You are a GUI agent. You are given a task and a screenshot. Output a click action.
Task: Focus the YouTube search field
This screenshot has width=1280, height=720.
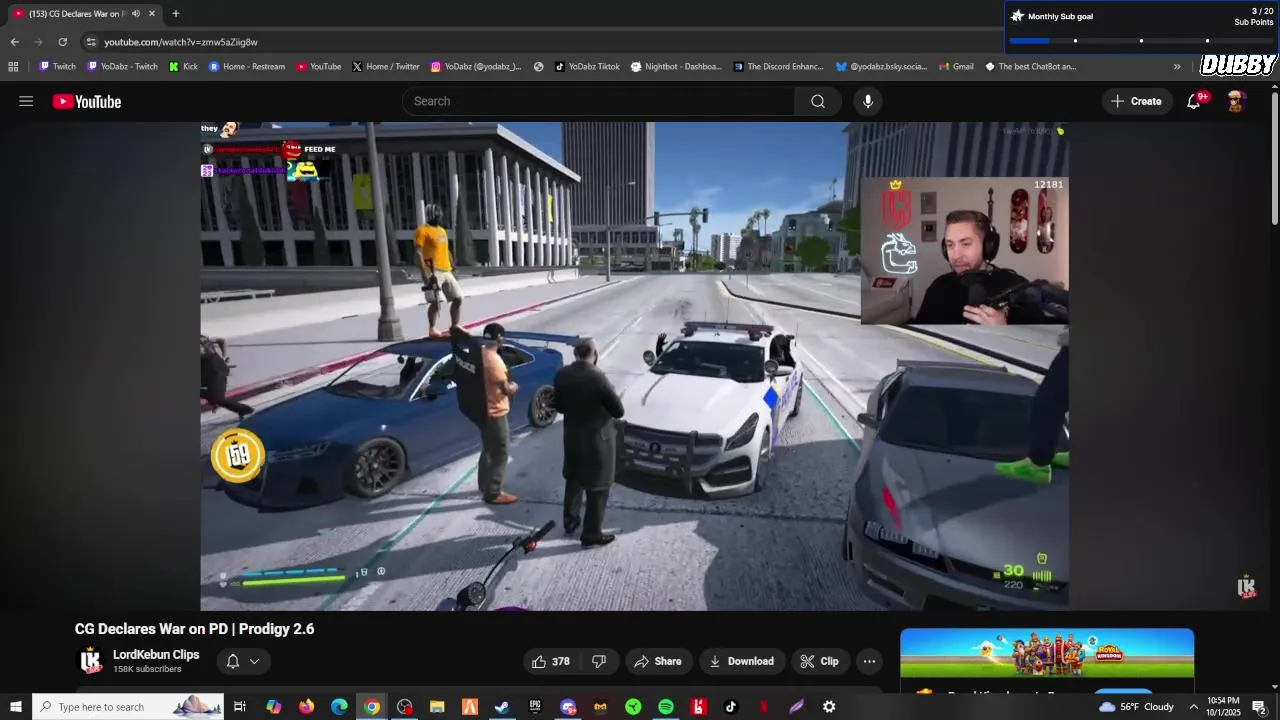click(x=598, y=101)
